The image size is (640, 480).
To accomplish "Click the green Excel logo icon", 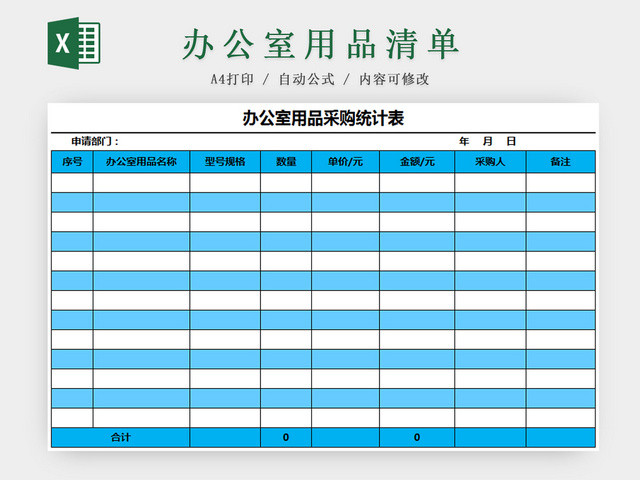I will pyautogui.click(x=74, y=43).
